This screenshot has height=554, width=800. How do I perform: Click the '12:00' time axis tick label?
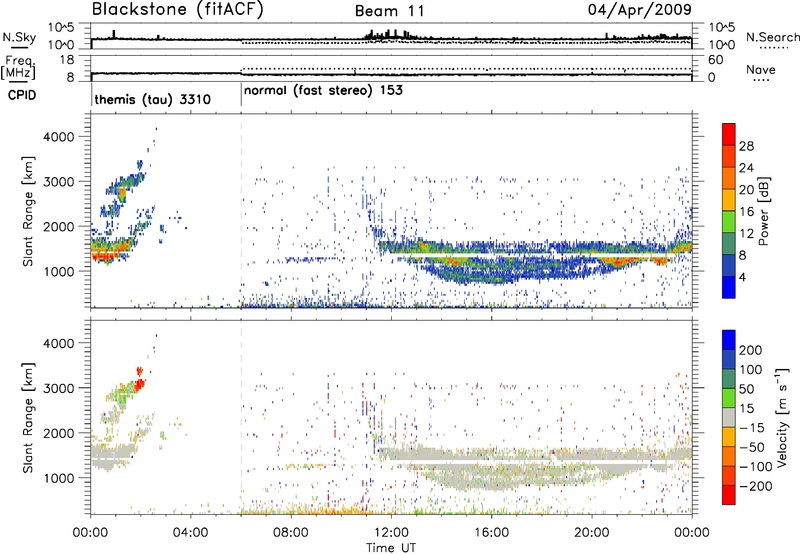[x=391, y=533]
